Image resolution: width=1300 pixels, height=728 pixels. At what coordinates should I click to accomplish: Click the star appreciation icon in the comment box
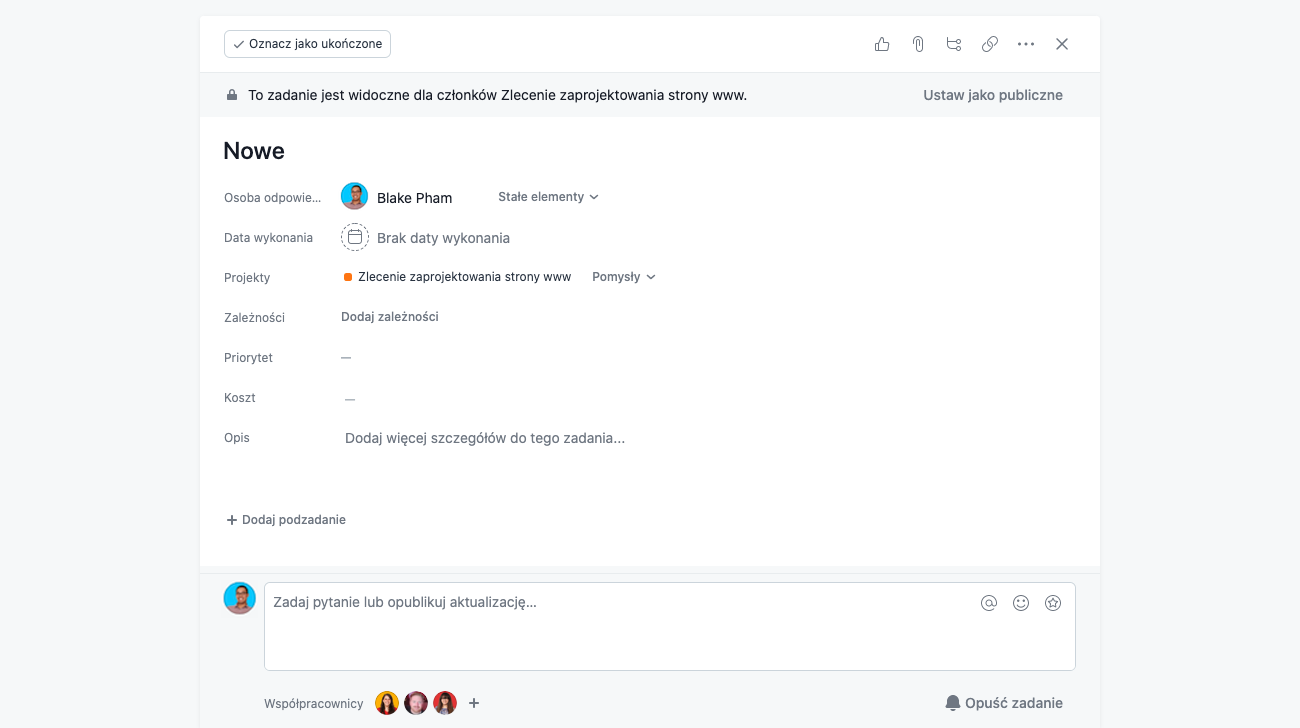pos(1053,603)
